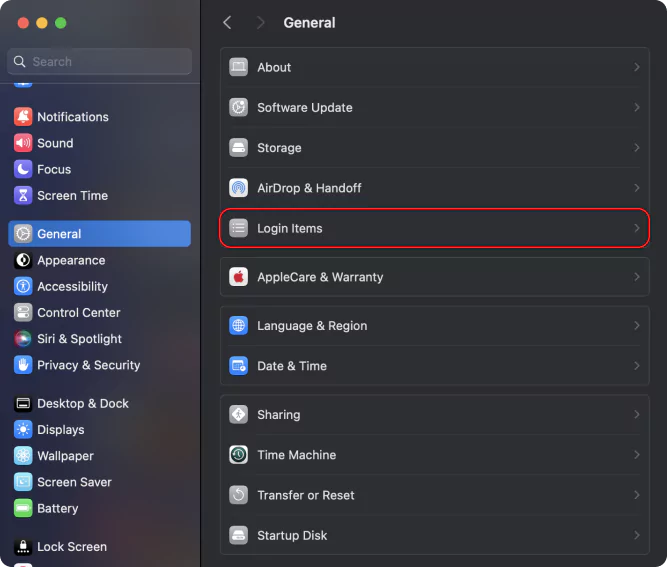The image size is (667, 567).
Task: Click the AppleCare & Warranty apple icon
Action: coord(238,277)
